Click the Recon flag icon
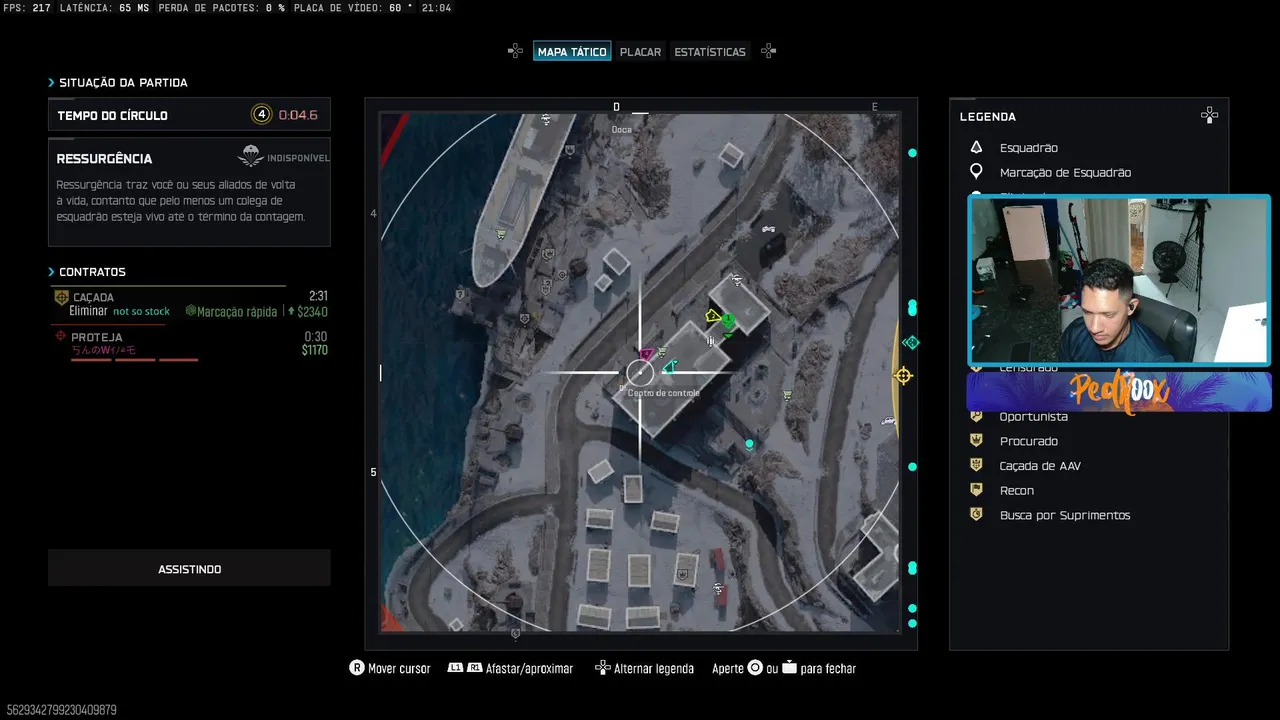The width and height of the screenshot is (1280, 720). coord(976,490)
